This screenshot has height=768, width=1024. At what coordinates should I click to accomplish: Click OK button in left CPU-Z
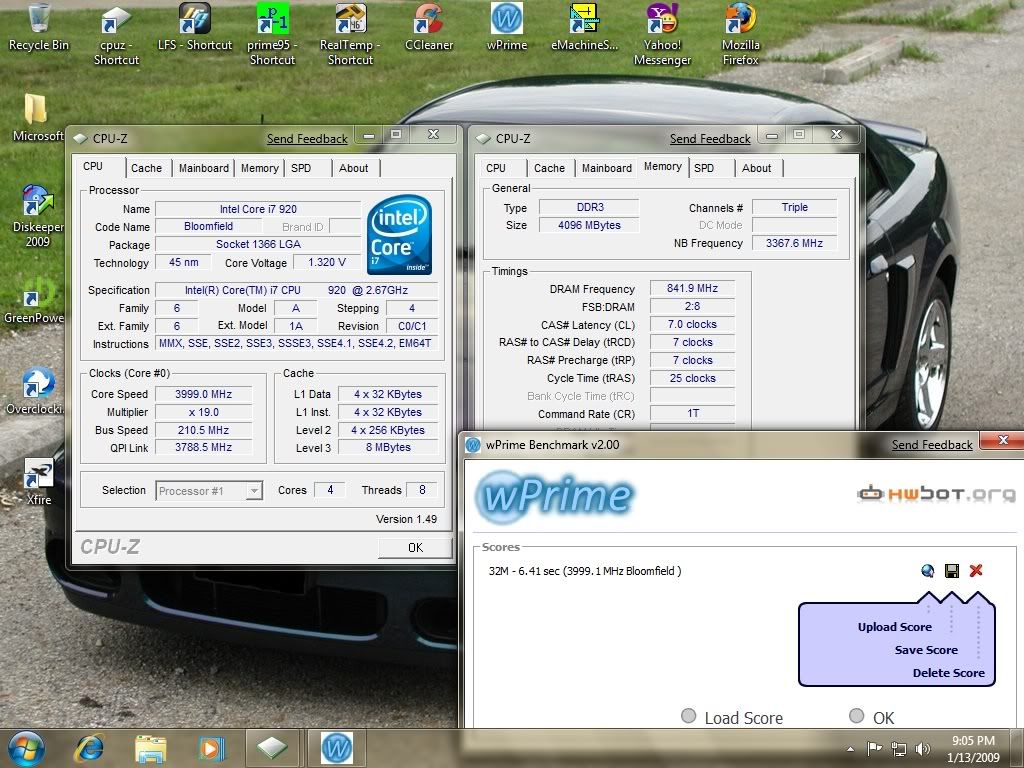pos(415,547)
